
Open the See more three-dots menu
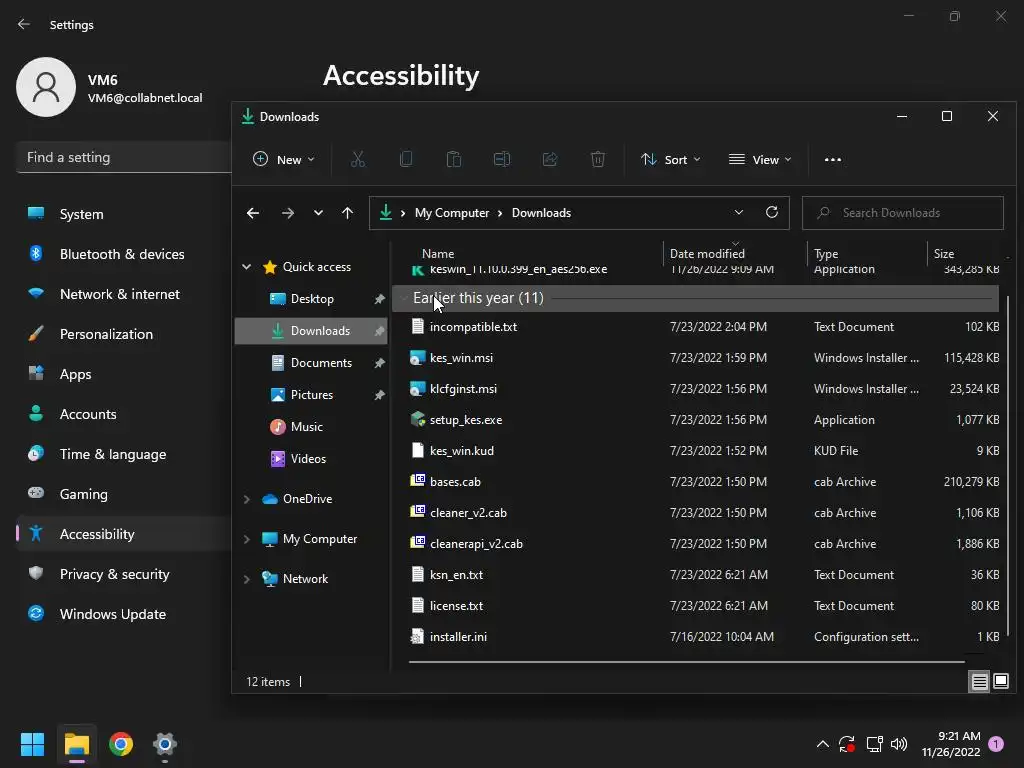[x=833, y=159]
